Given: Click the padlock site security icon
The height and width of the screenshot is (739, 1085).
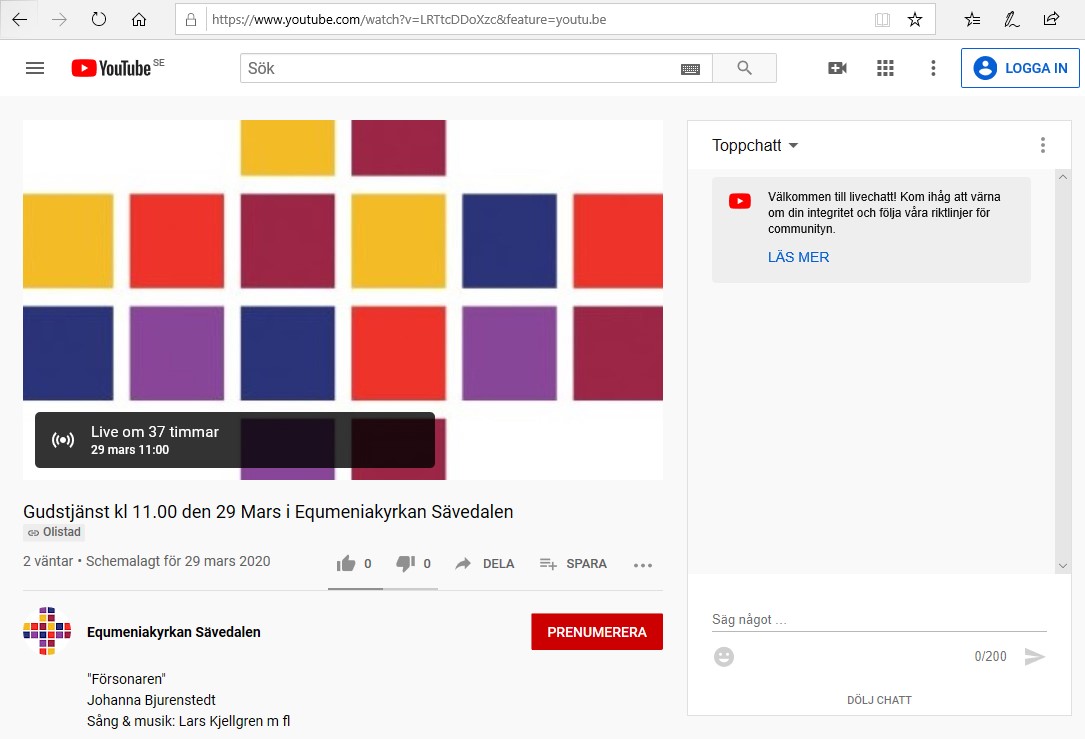Looking at the screenshot, I should coord(191,19).
